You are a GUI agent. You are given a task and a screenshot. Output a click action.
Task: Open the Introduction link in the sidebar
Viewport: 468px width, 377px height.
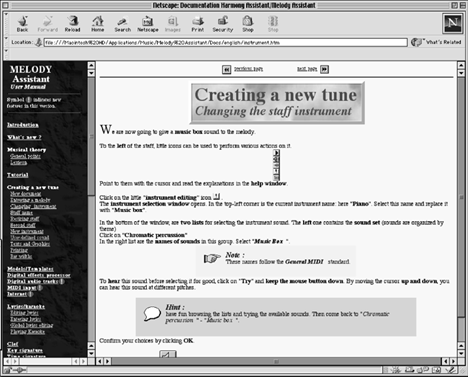click(x=23, y=125)
